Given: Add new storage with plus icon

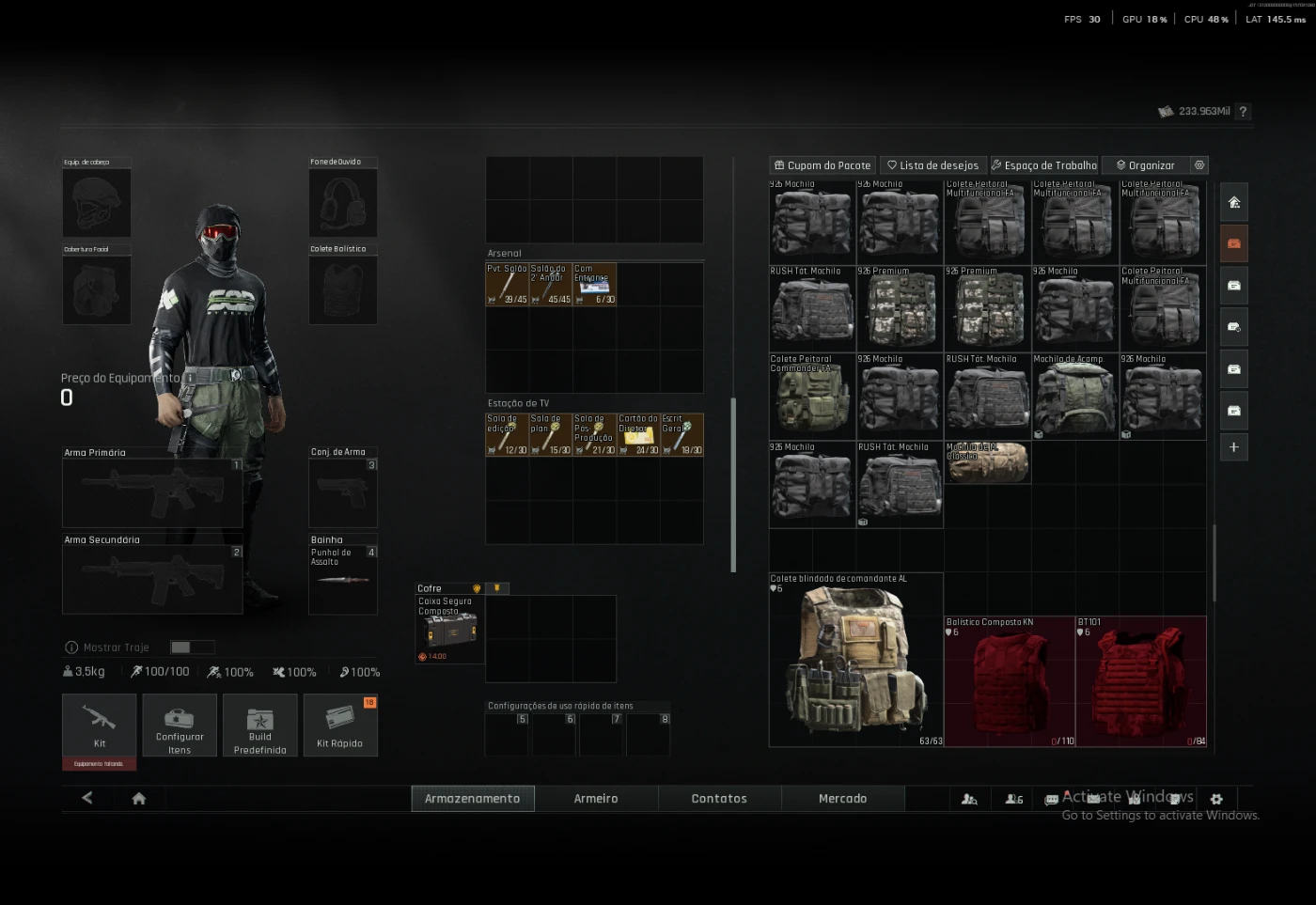Looking at the screenshot, I should (x=1233, y=447).
